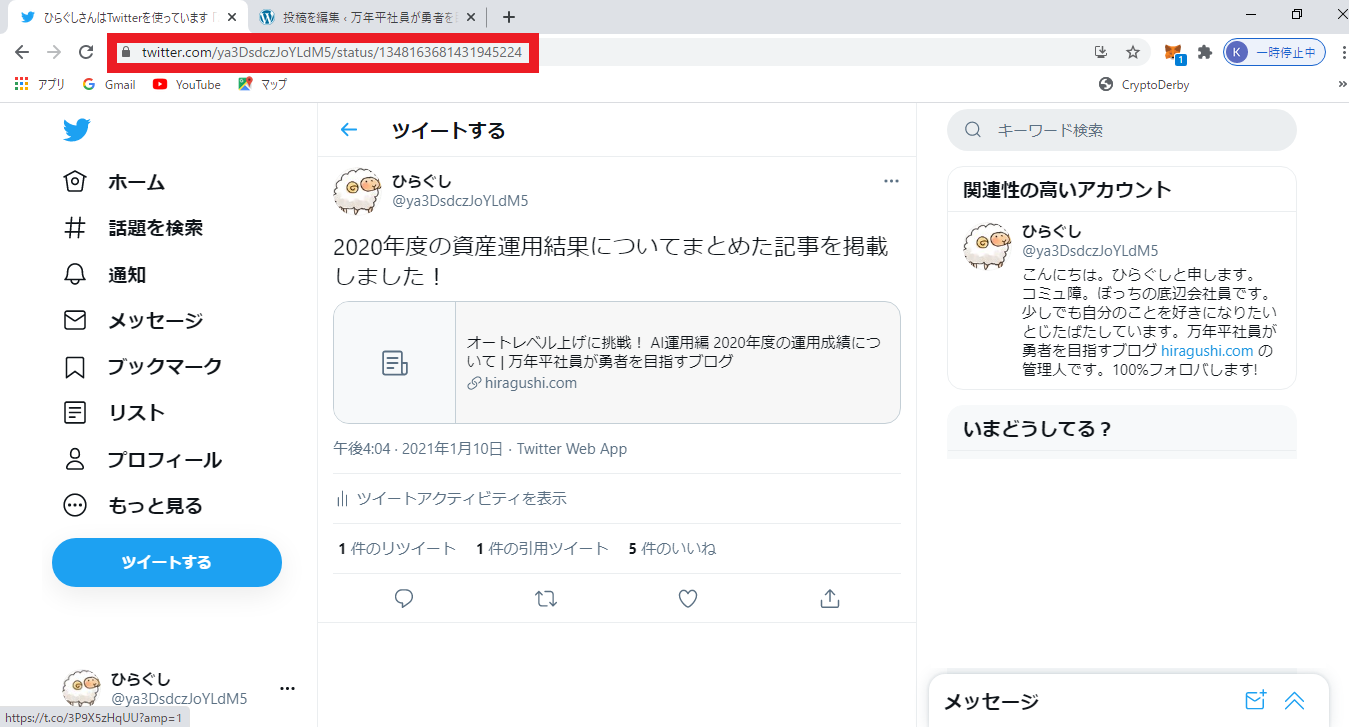Show more bookmarks chevron
The height and width of the screenshot is (727, 1349).
[x=1342, y=85]
